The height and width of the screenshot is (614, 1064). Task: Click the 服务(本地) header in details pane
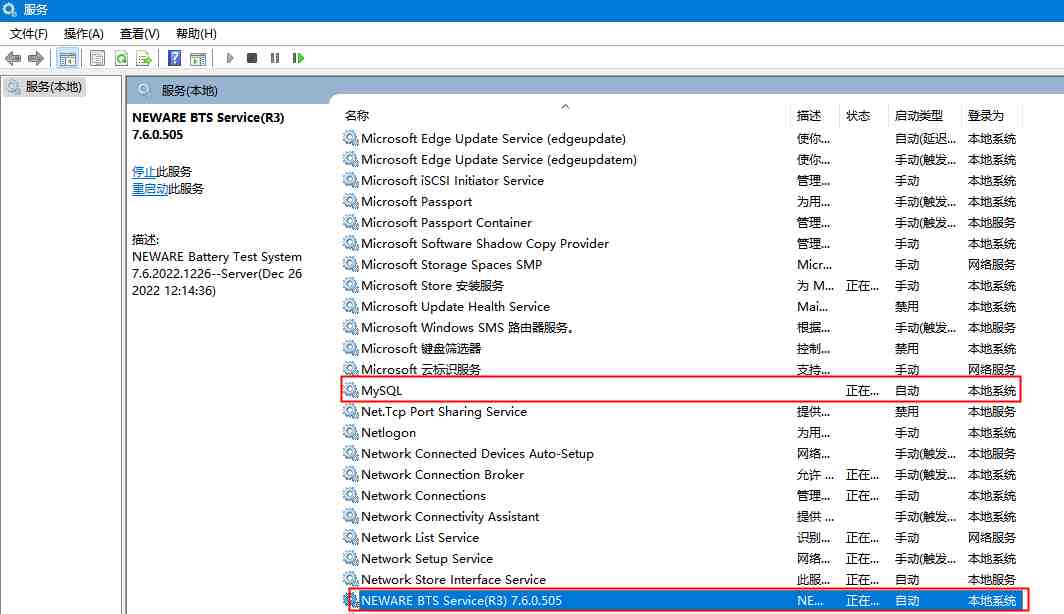pyautogui.click(x=189, y=90)
